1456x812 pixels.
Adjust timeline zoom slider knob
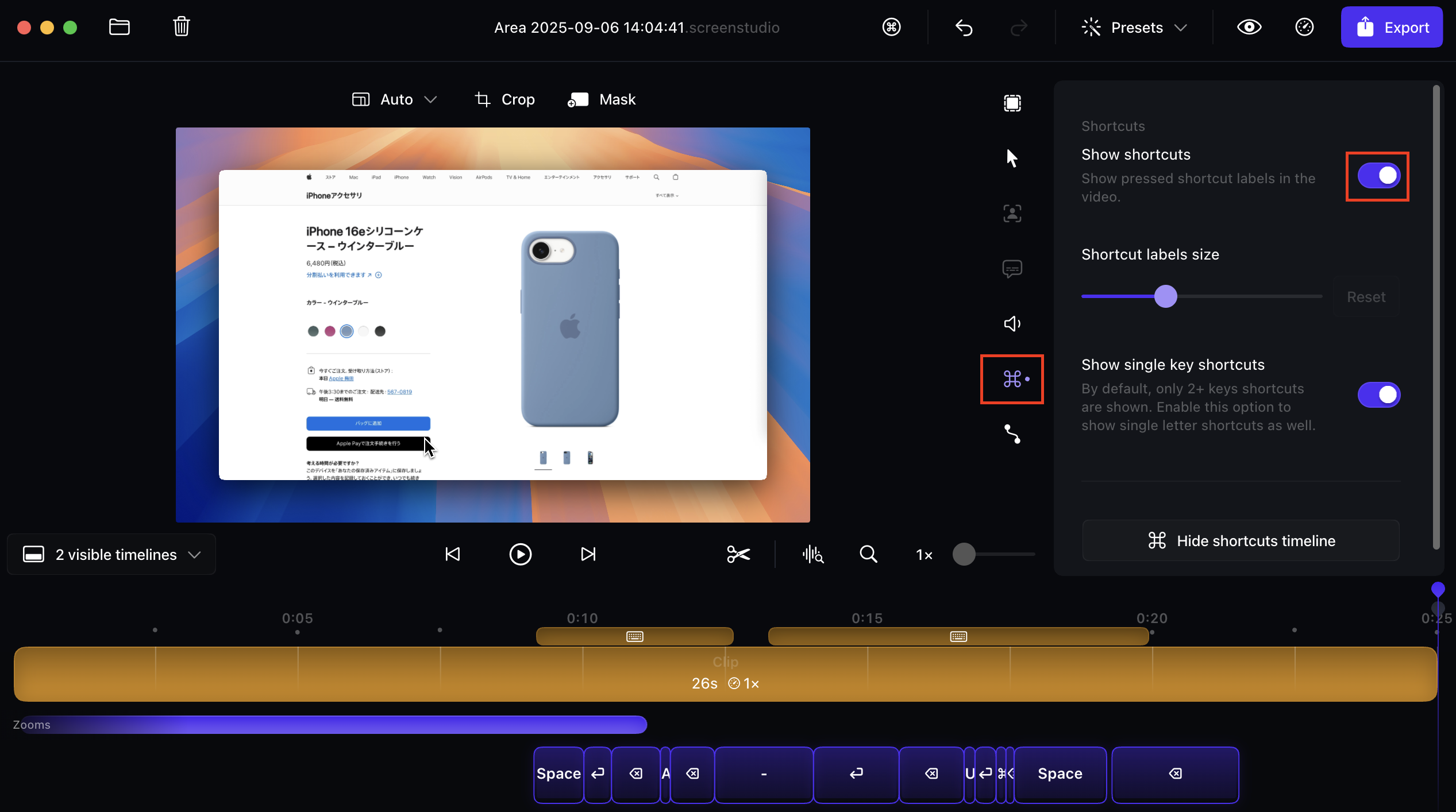[964, 554]
